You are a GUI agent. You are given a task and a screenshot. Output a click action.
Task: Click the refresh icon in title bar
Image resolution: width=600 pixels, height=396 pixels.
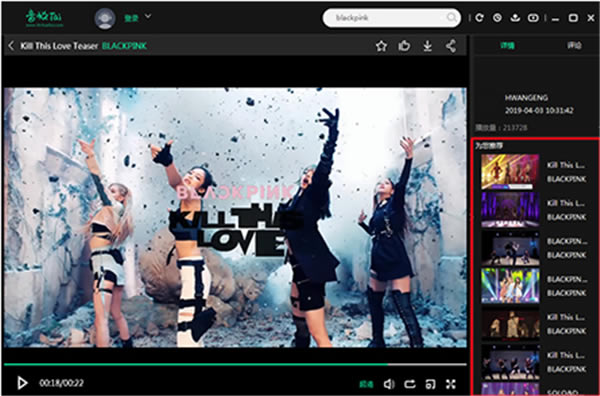tap(479, 18)
